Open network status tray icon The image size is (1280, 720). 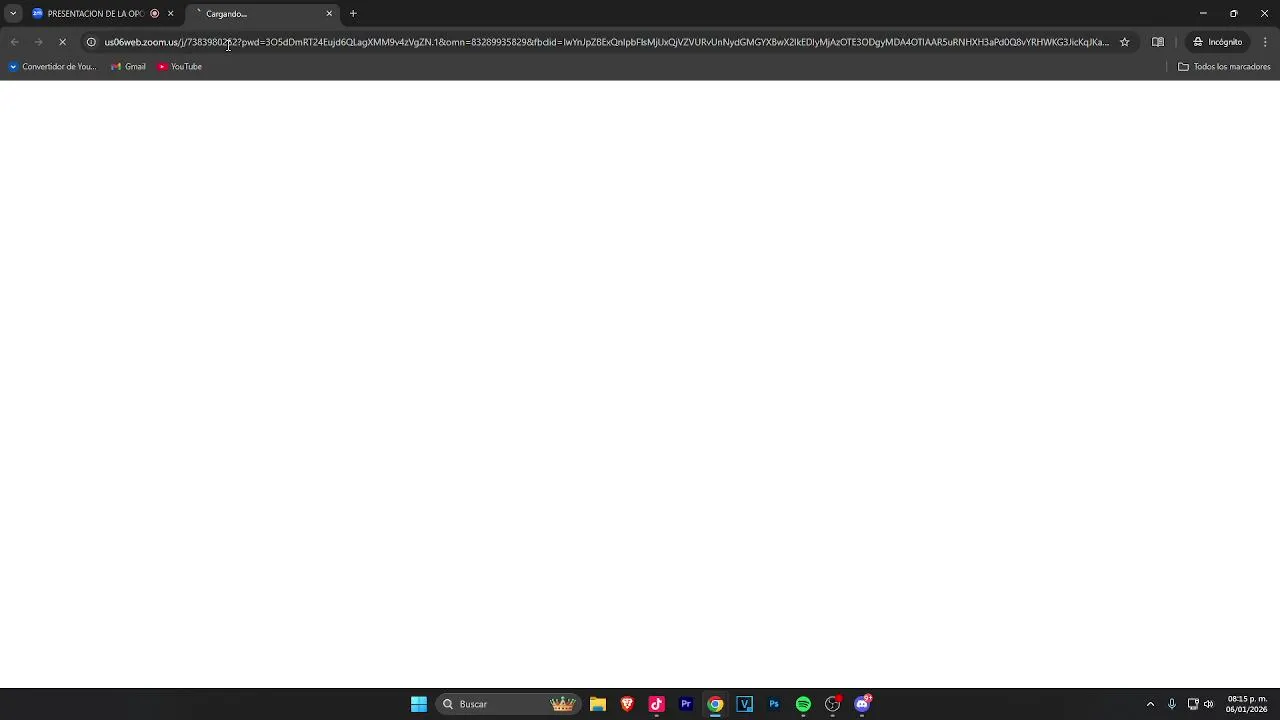tap(1193, 704)
